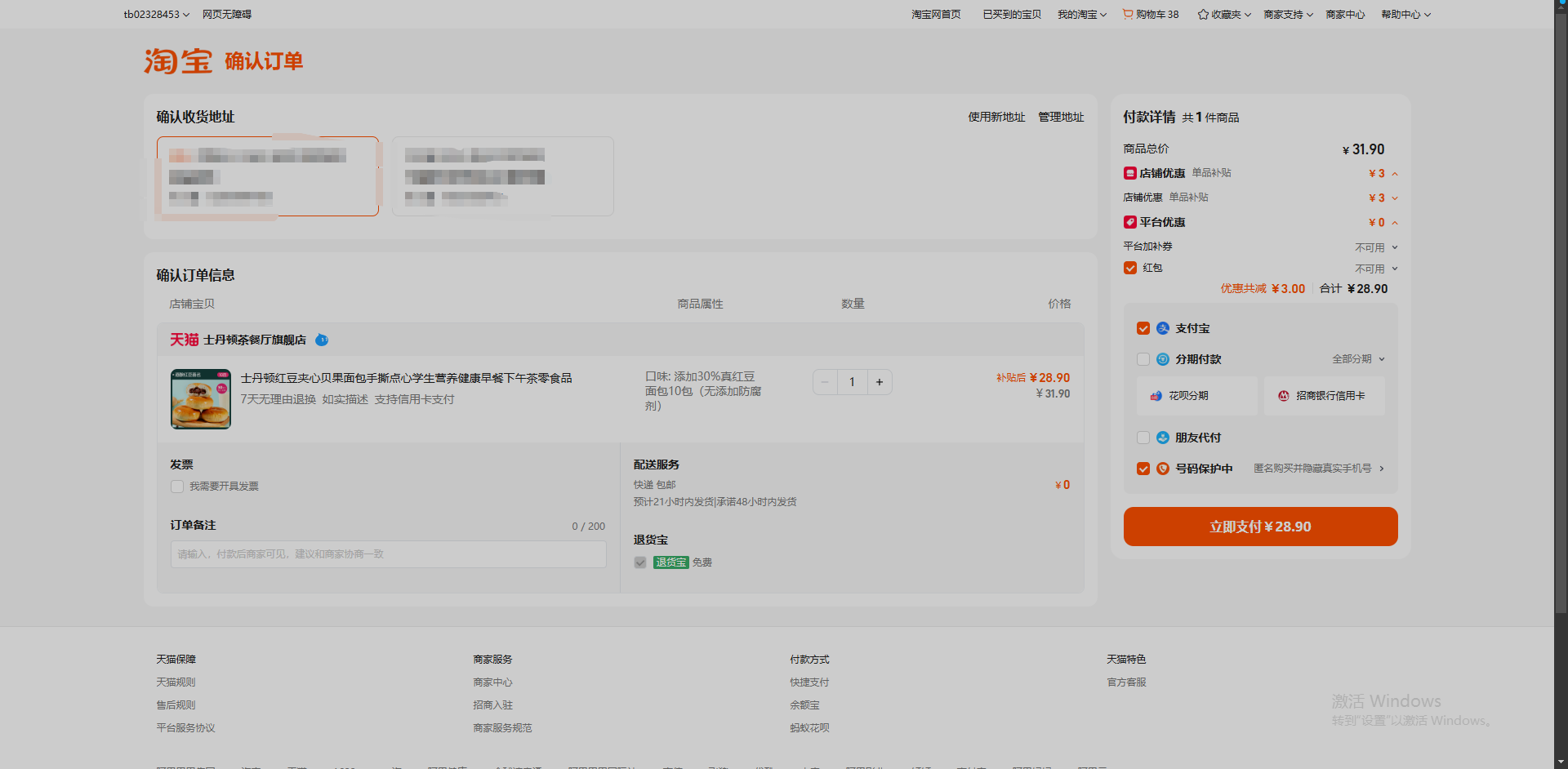The height and width of the screenshot is (769, 1568).
Task: Click the quantity input field showing 1
Action: (852, 382)
